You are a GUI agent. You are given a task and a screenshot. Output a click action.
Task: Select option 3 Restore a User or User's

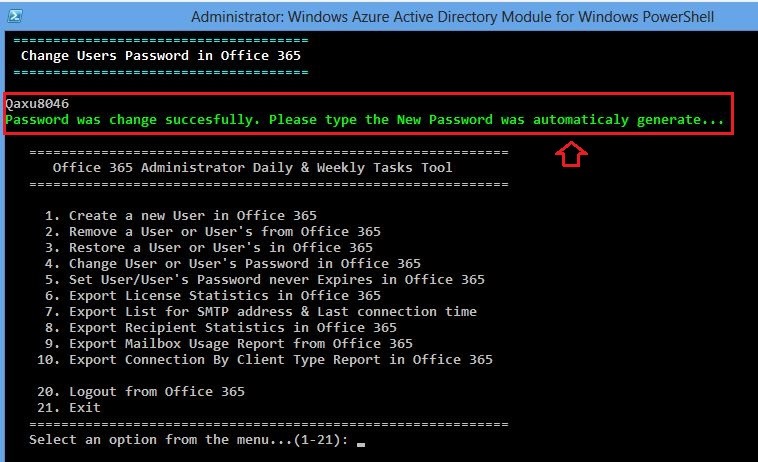(208, 247)
